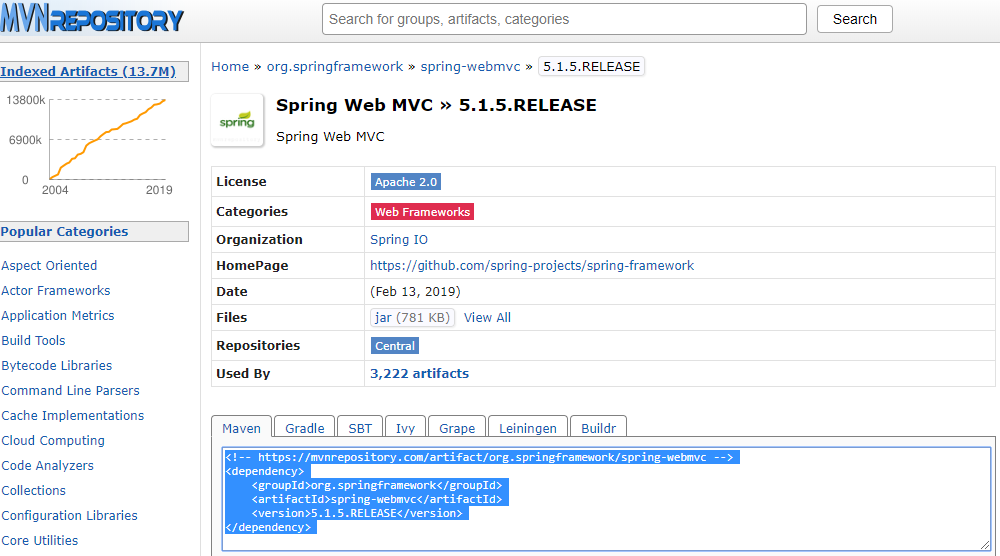Open the org.springframework breadcrumb link
This screenshot has height=556, width=1000.
click(x=335, y=66)
